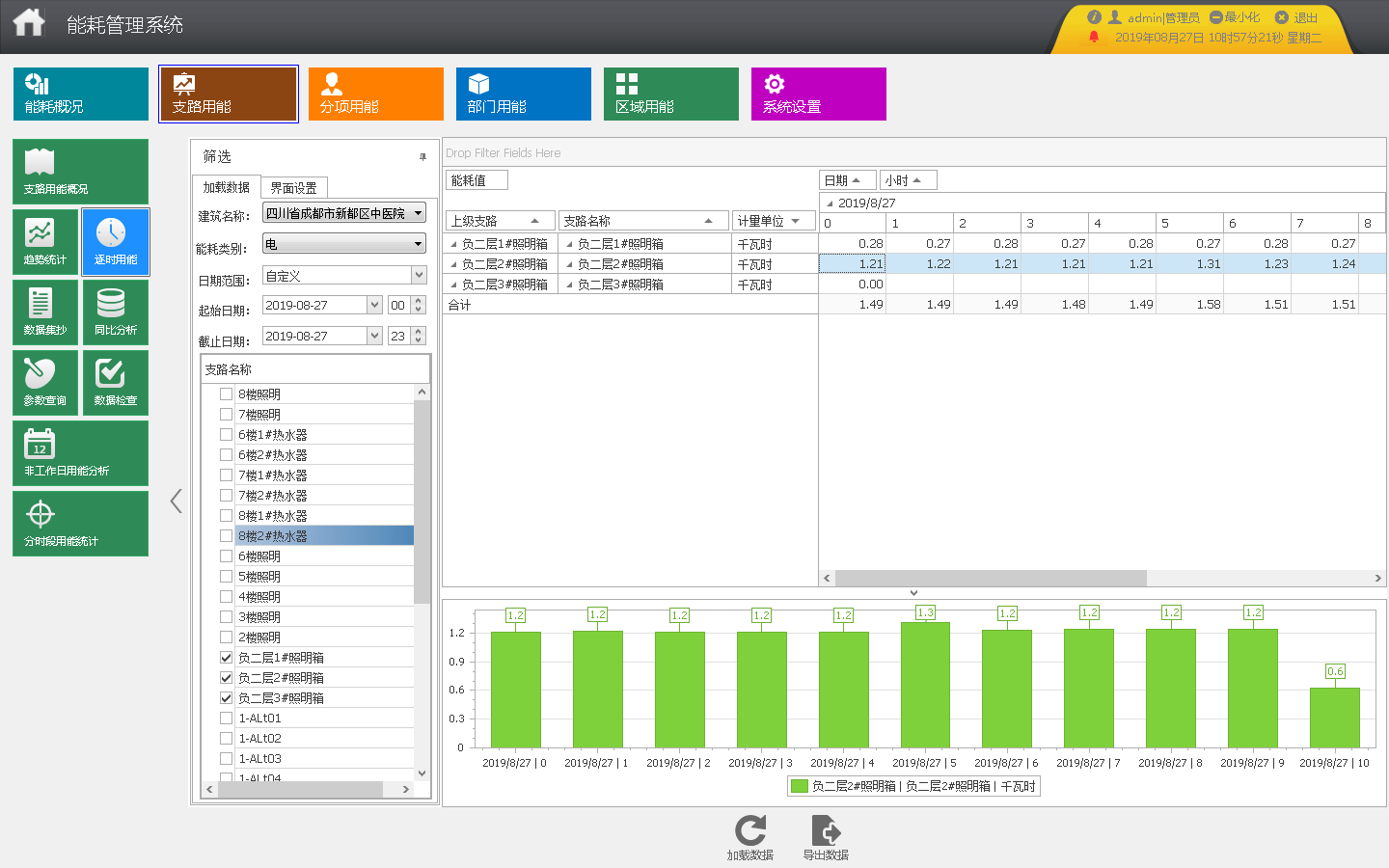1389x868 pixels.
Task: Click the 加载数据 reload icon
Action: 749,831
